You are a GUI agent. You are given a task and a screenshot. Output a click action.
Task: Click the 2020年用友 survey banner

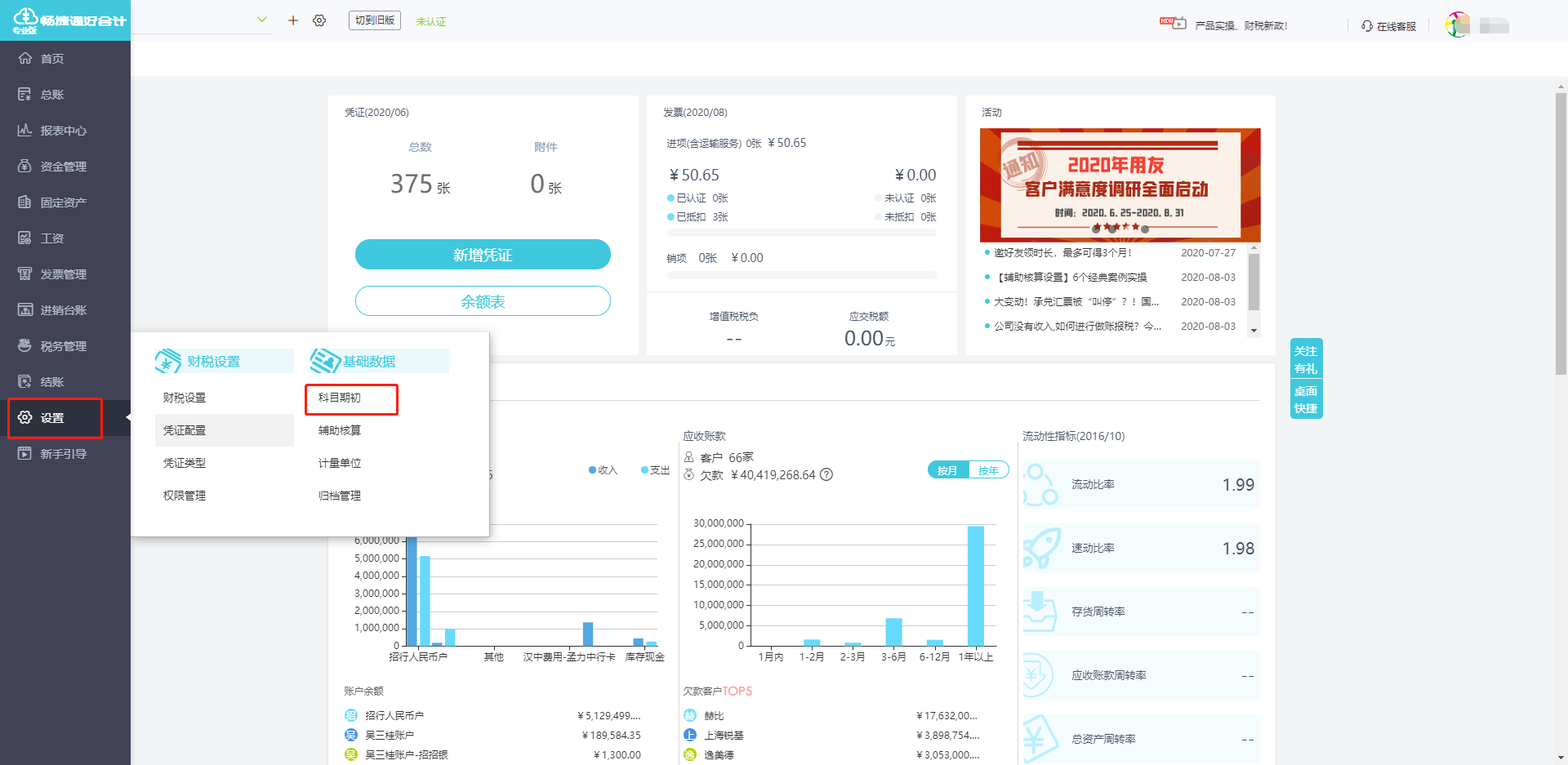point(1120,185)
